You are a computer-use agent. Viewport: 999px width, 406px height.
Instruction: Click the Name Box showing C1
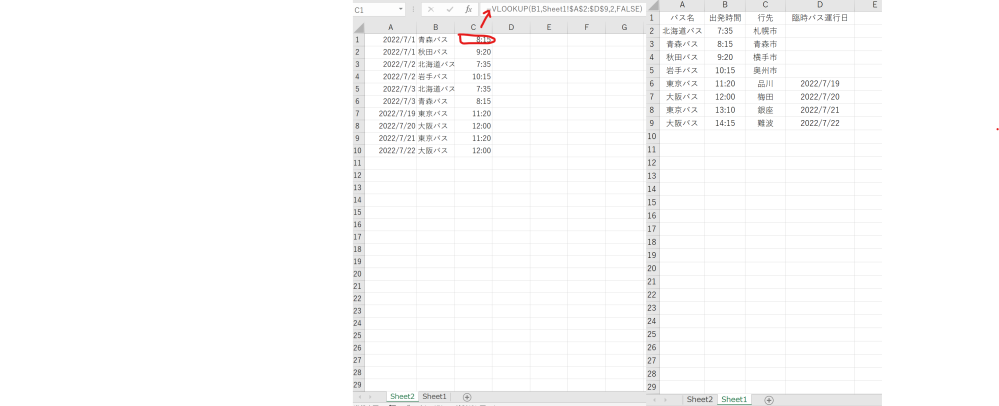tap(374, 9)
